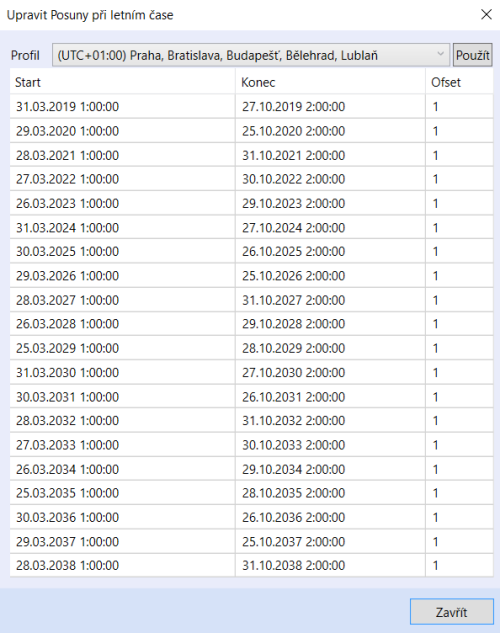Select start cell 29.03.2020 1:00:00
The height and width of the screenshot is (633, 500).
[122, 131]
